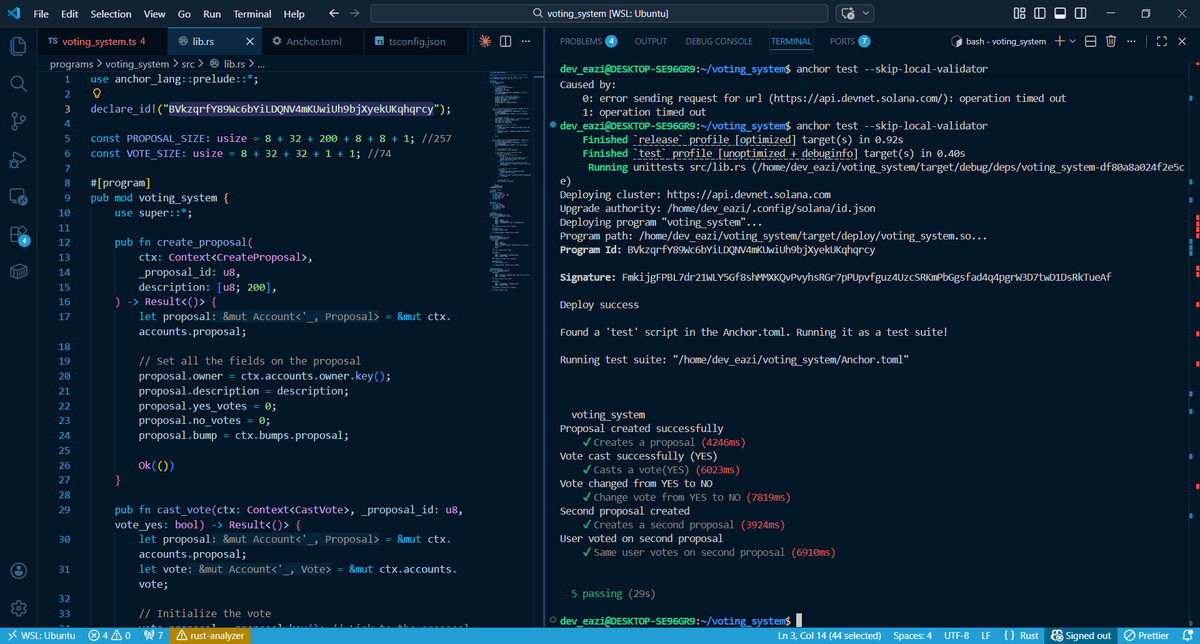This screenshot has width=1200, height=644.
Task: Expand breadcrumb 'programs' folder
Action: [71, 64]
